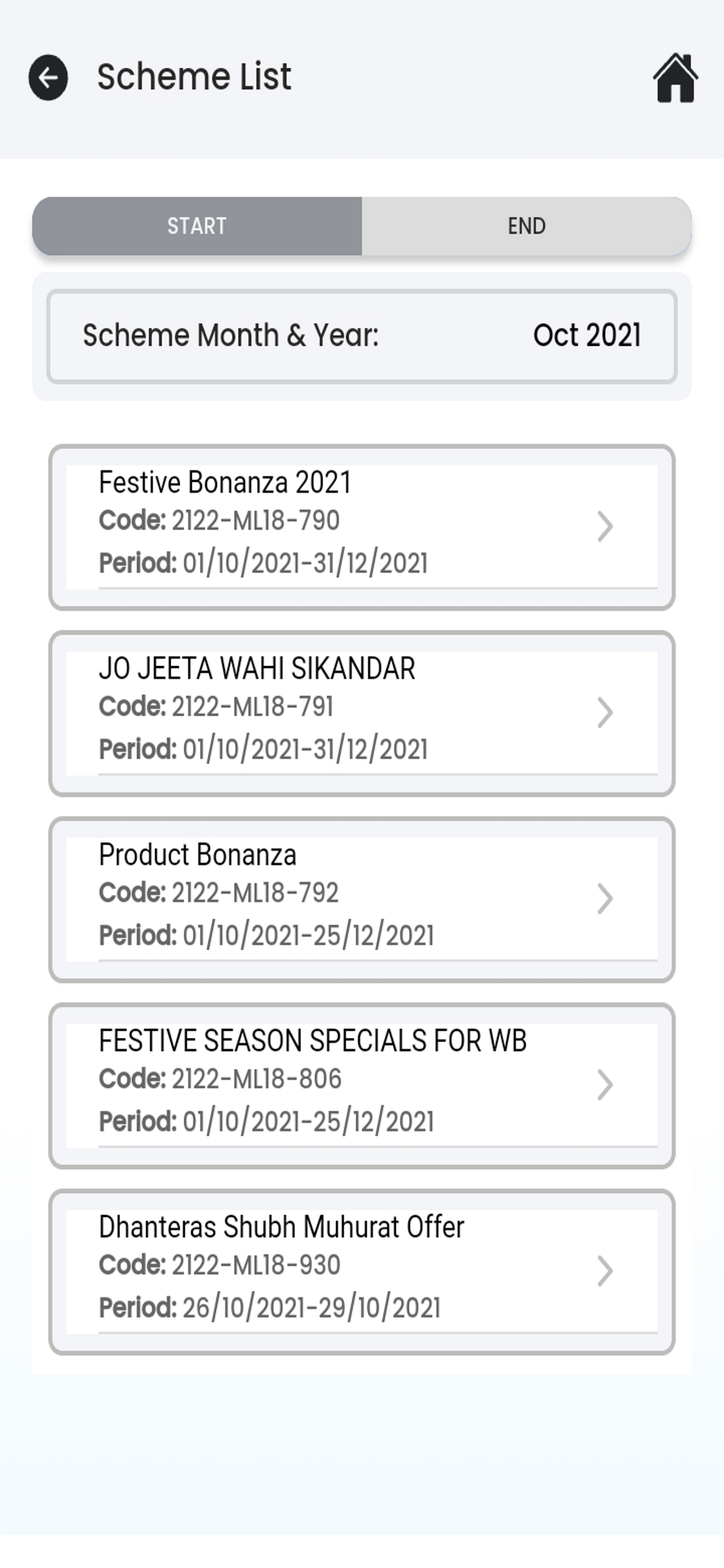
Task: Open chevron for FESTIVE SEASON SPECIALS
Action: click(604, 1086)
